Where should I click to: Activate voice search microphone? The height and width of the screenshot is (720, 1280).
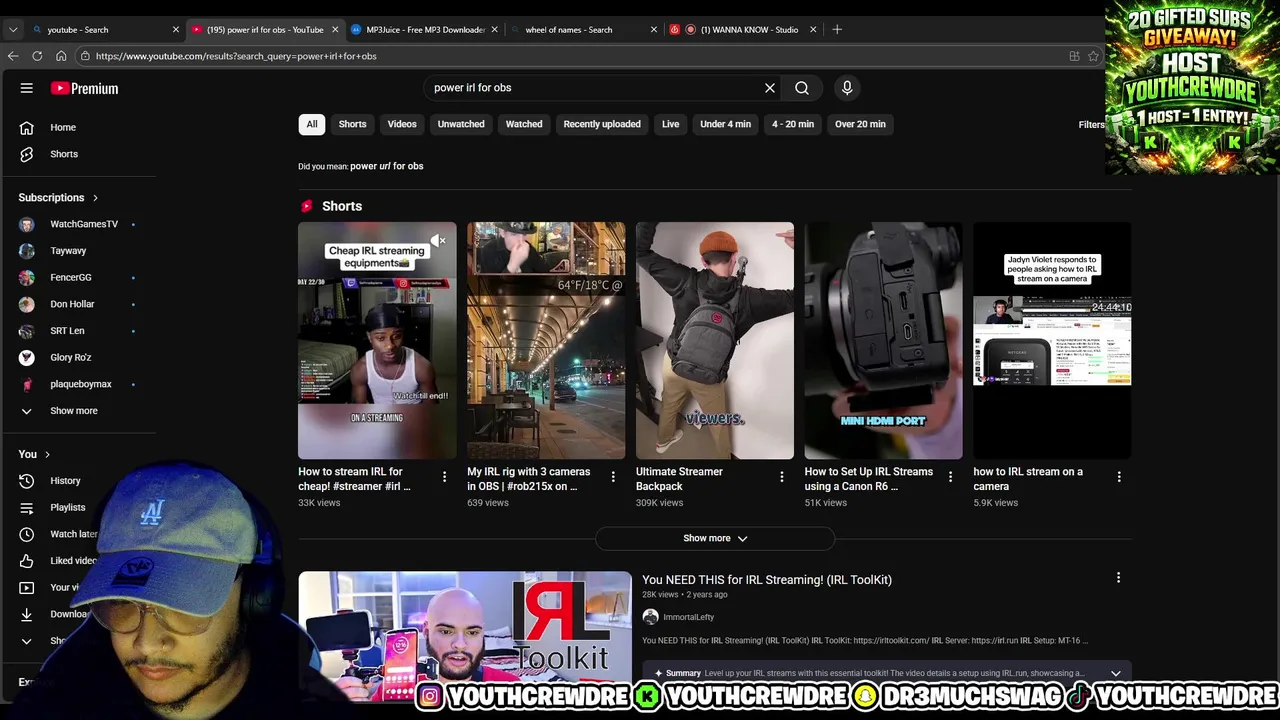[847, 88]
